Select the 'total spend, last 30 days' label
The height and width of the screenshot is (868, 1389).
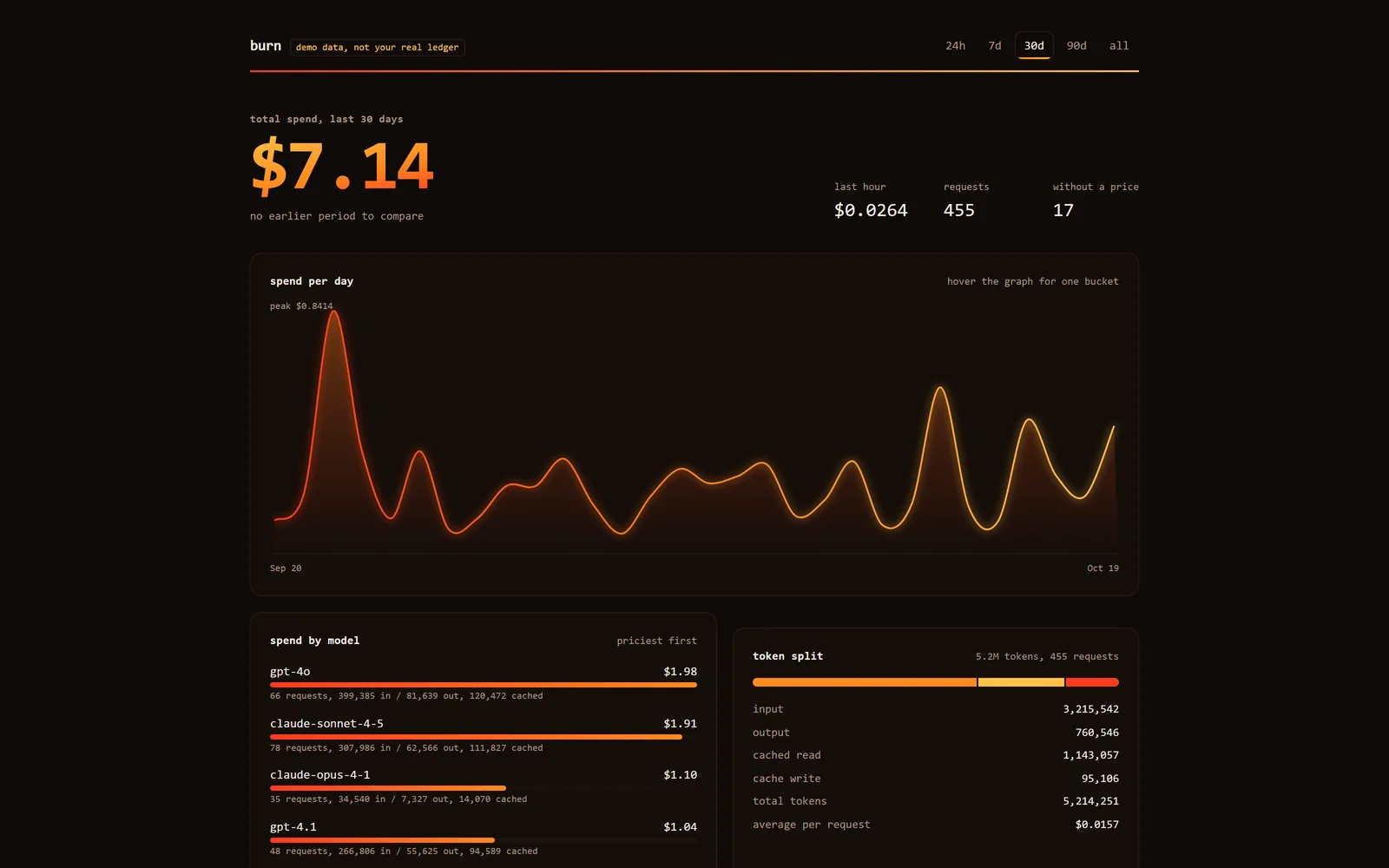(x=326, y=119)
